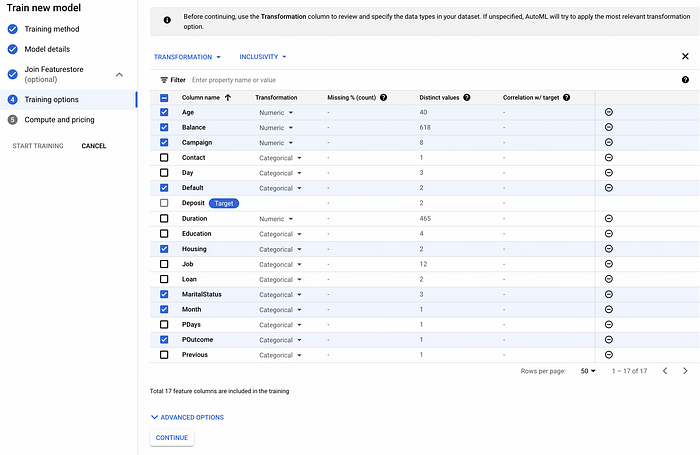This screenshot has width=700, height=455.
Task: Uncheck the Housing column checkbox
Action: [164, 249]
